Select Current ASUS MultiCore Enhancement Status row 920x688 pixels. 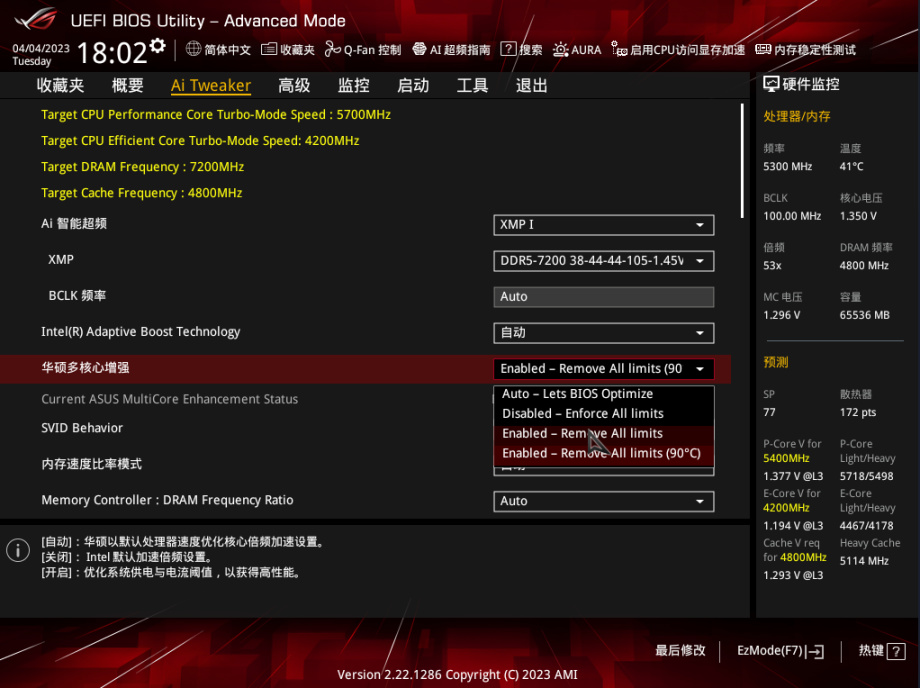(170, 399)
